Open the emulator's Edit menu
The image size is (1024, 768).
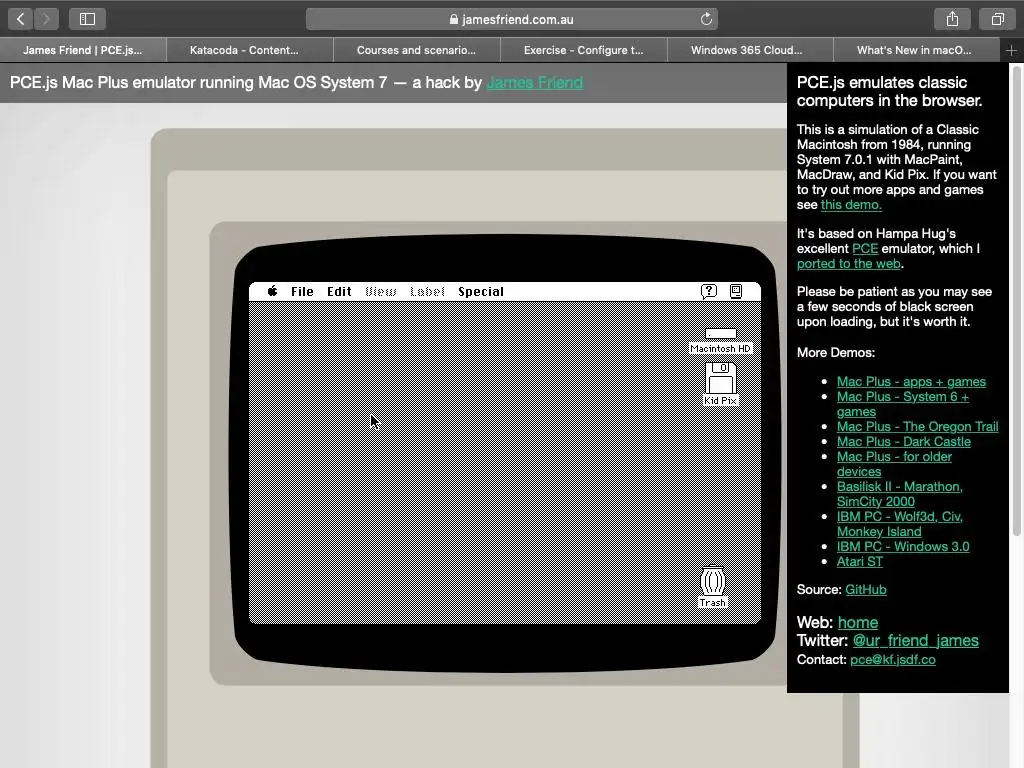(339, 292)
